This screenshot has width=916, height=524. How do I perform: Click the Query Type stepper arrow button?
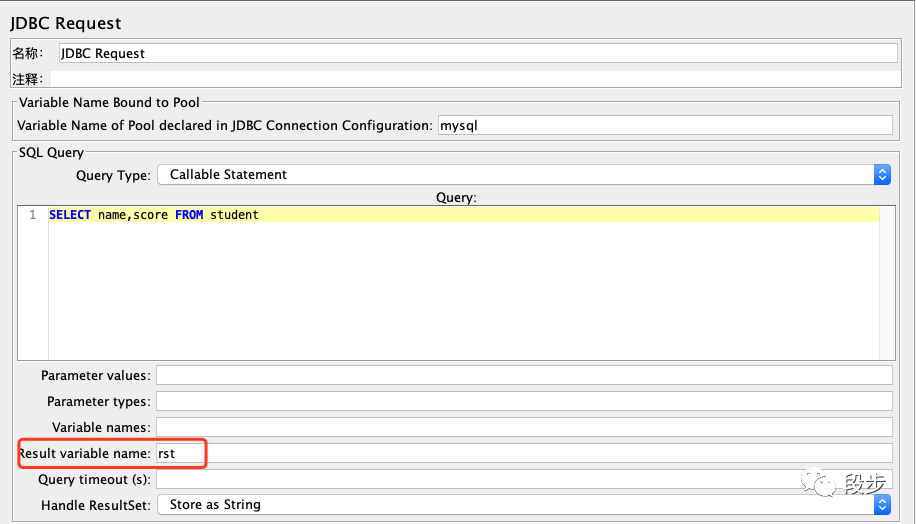click(882, 175)
